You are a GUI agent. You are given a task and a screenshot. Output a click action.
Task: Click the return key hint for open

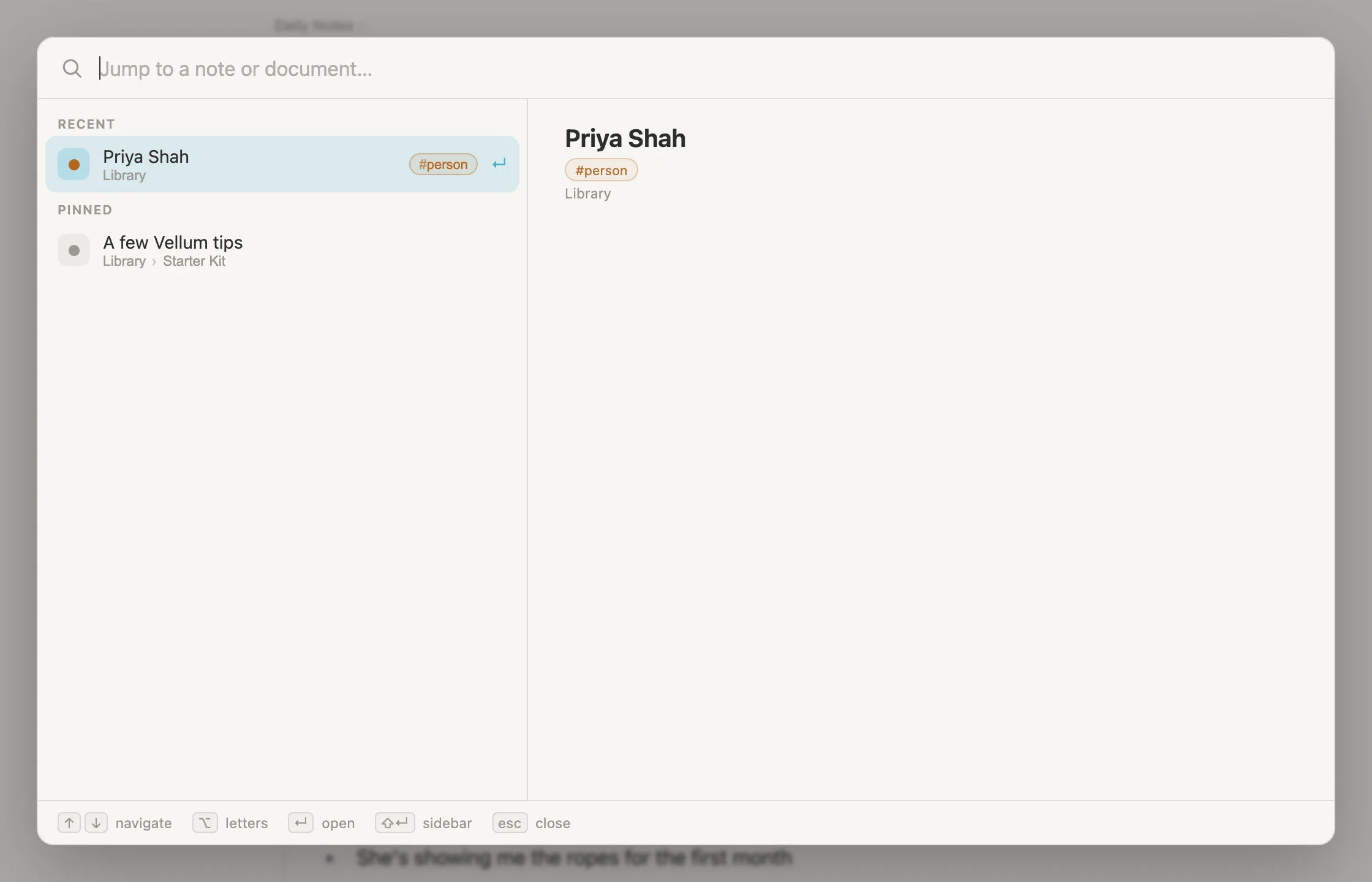(x=301, y=823)
